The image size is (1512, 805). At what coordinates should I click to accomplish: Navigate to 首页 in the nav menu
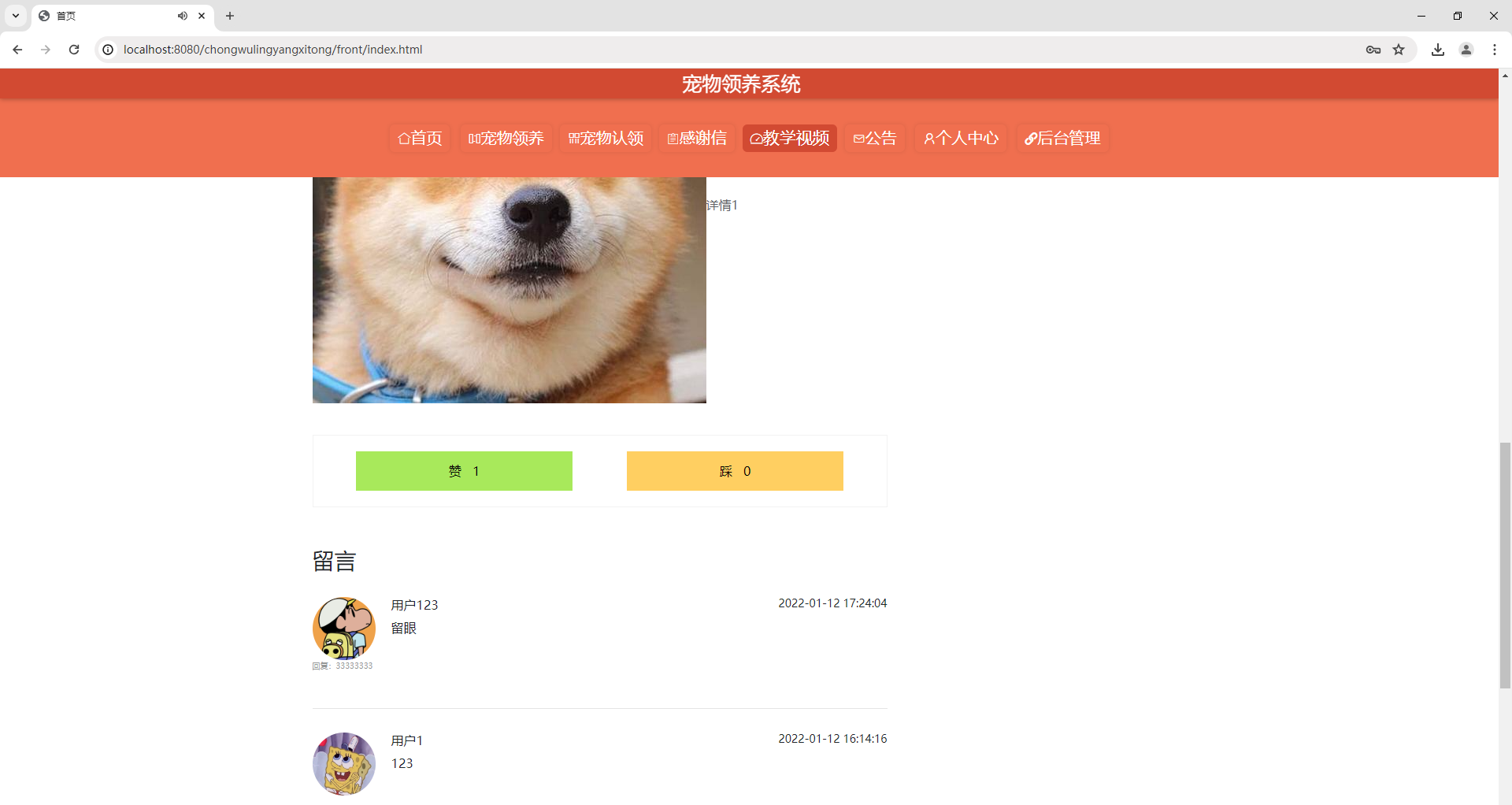[421, 139]
